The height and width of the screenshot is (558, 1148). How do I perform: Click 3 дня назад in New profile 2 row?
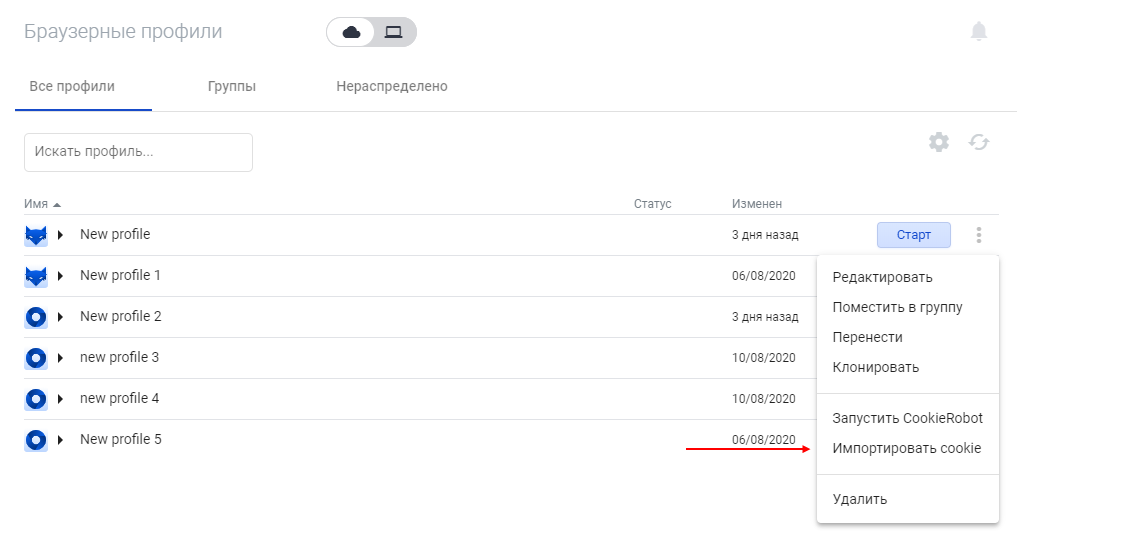point(765,317)
